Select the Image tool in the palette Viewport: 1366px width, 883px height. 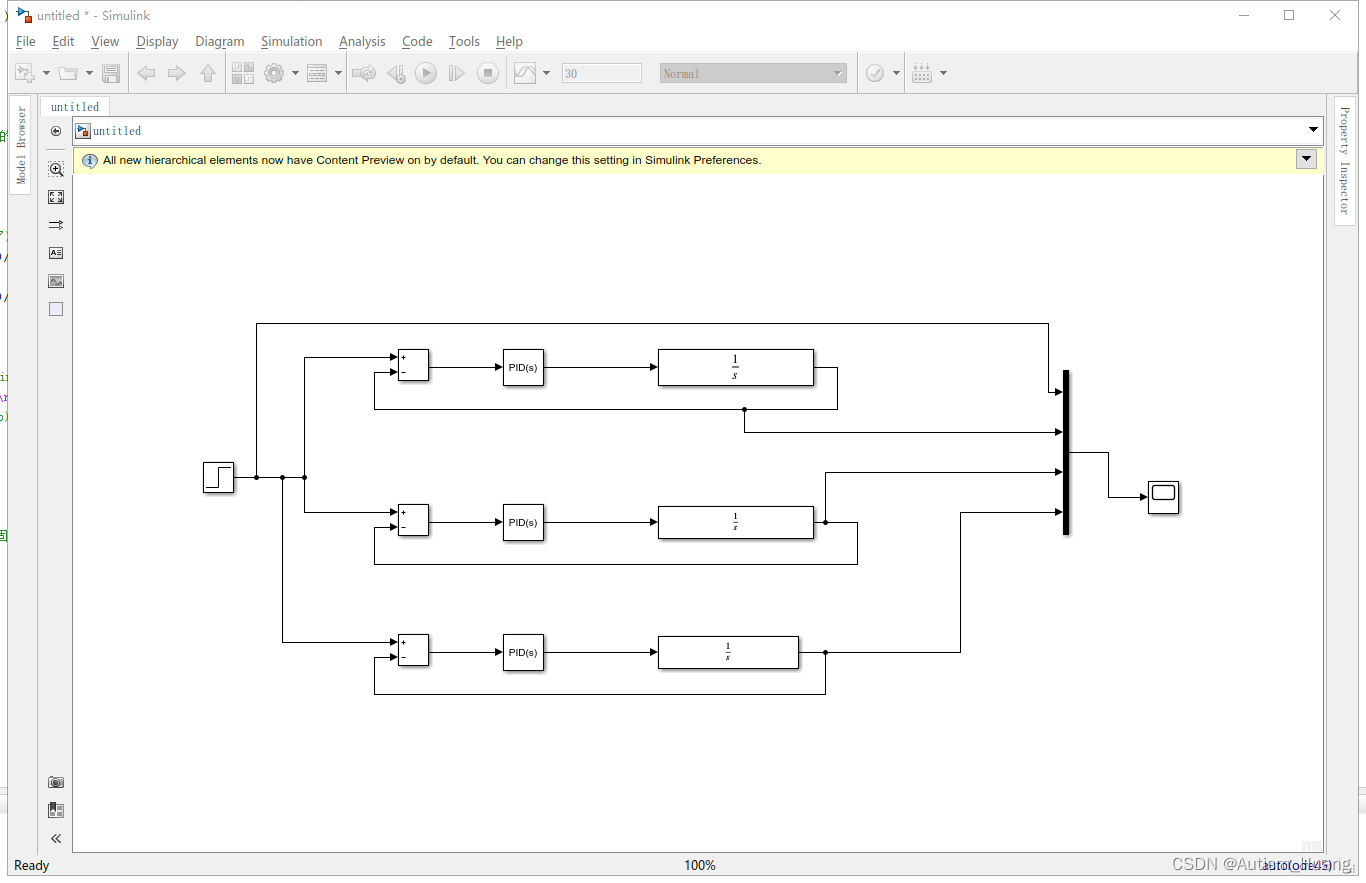coord(56,281)
